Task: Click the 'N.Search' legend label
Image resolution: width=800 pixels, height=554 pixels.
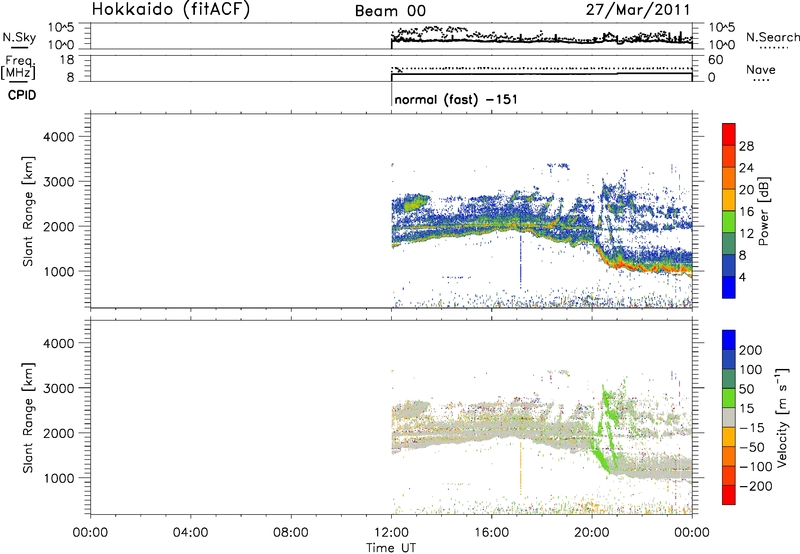Action: click(772, 37)
